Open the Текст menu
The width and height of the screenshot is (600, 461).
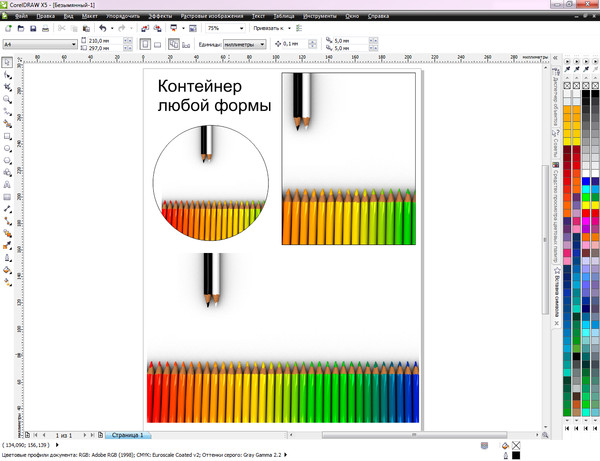point(258,16)
